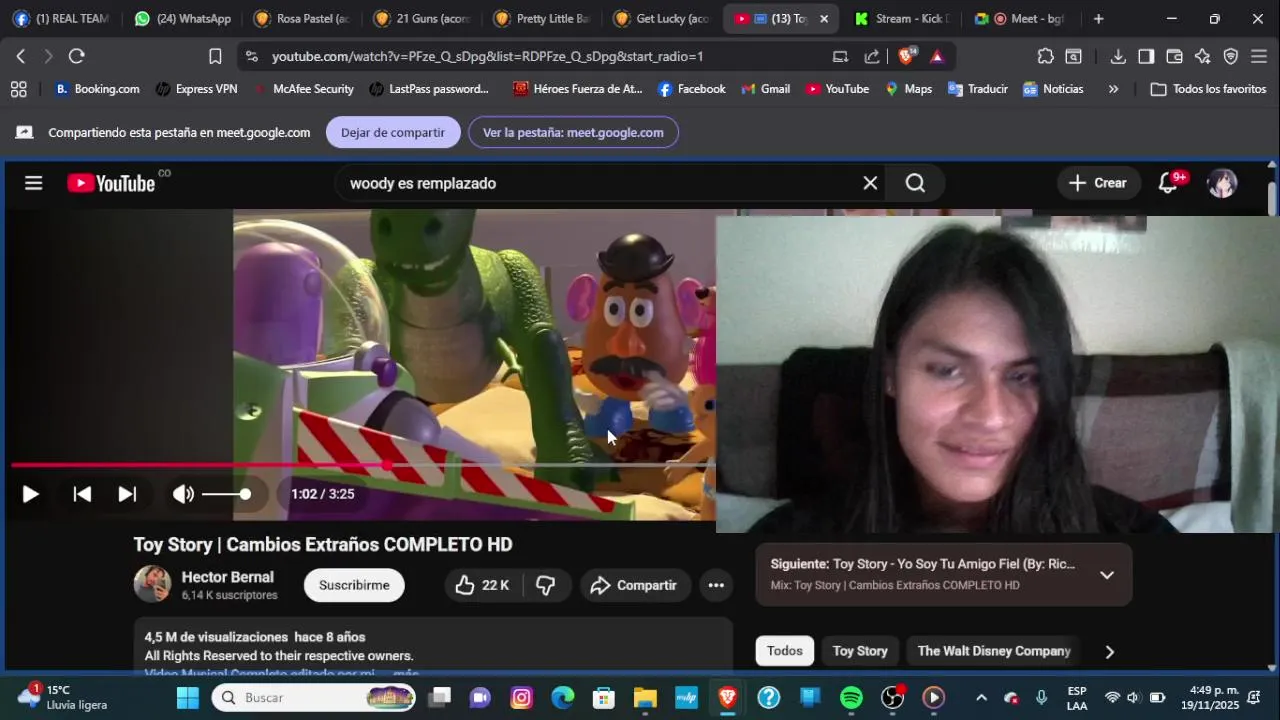Open more actions three-dot menu
Screen dimensions: 1280x720
(716, 586)
